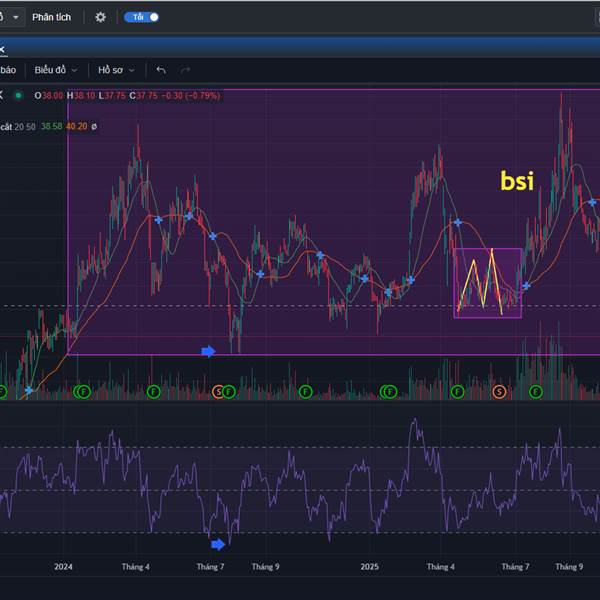Image resolution: width=600 pixels, height=600 pixels.
Task: Expand the Biểu đồ dropdown
Action: tap(56, 70)
